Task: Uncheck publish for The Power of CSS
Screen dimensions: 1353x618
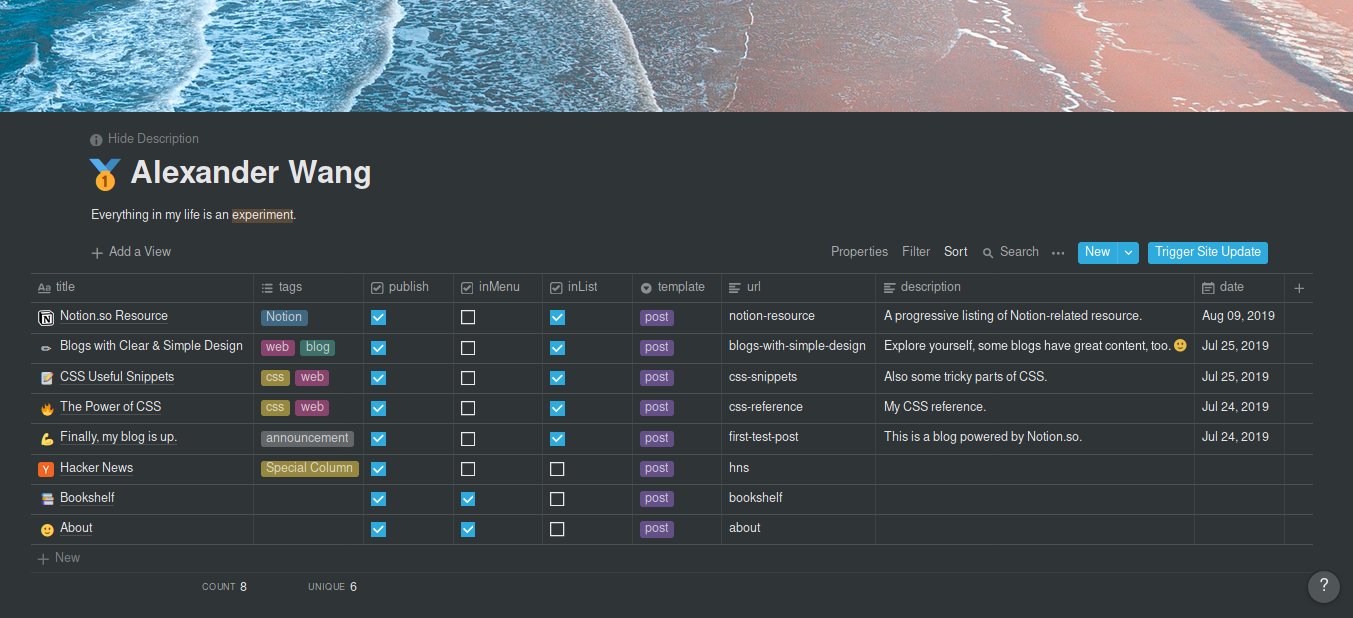Action: tap(378, 408)
